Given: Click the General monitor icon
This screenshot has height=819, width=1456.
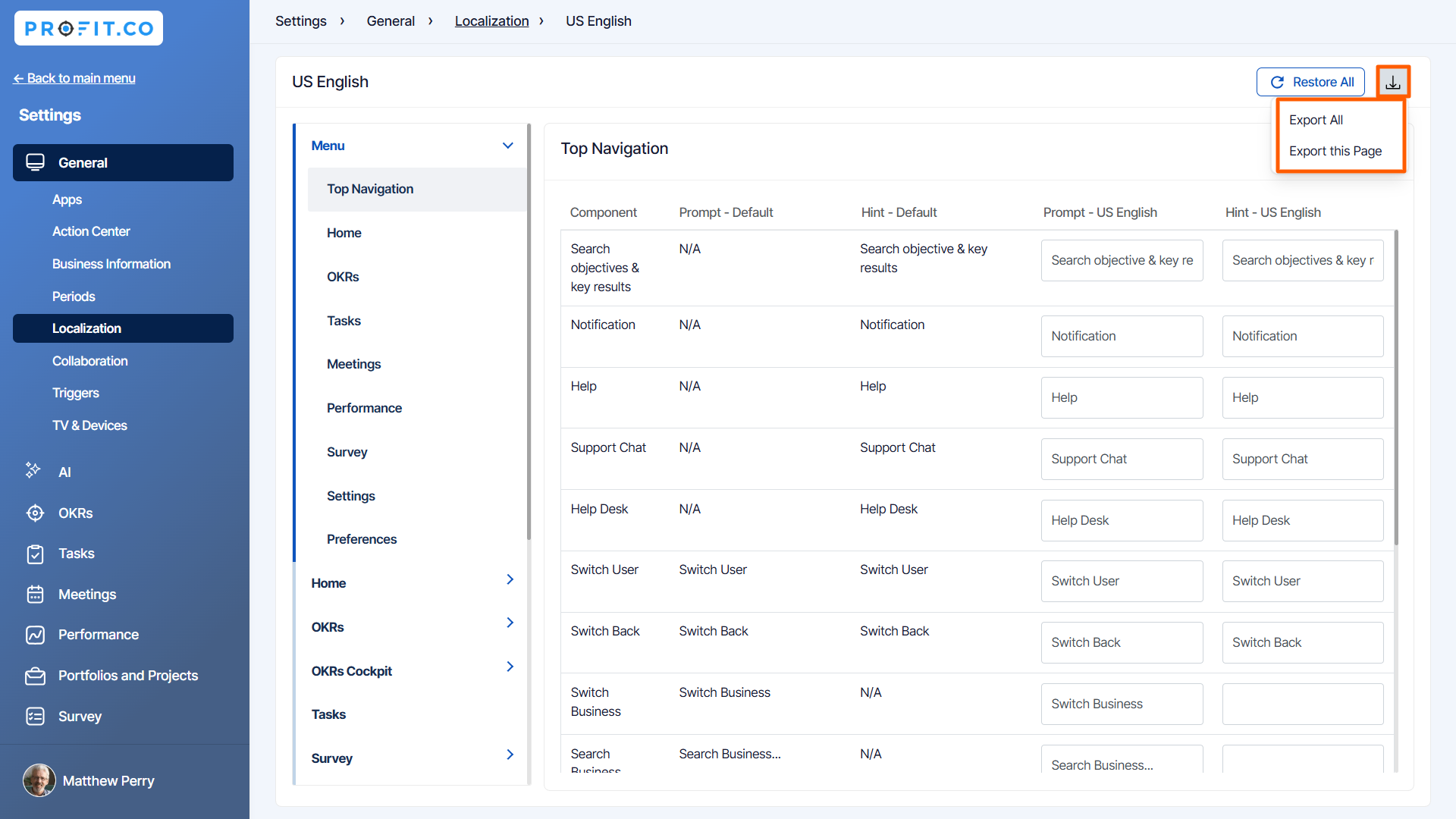Looking at the screenshot, I should click(x=36, y=162).
